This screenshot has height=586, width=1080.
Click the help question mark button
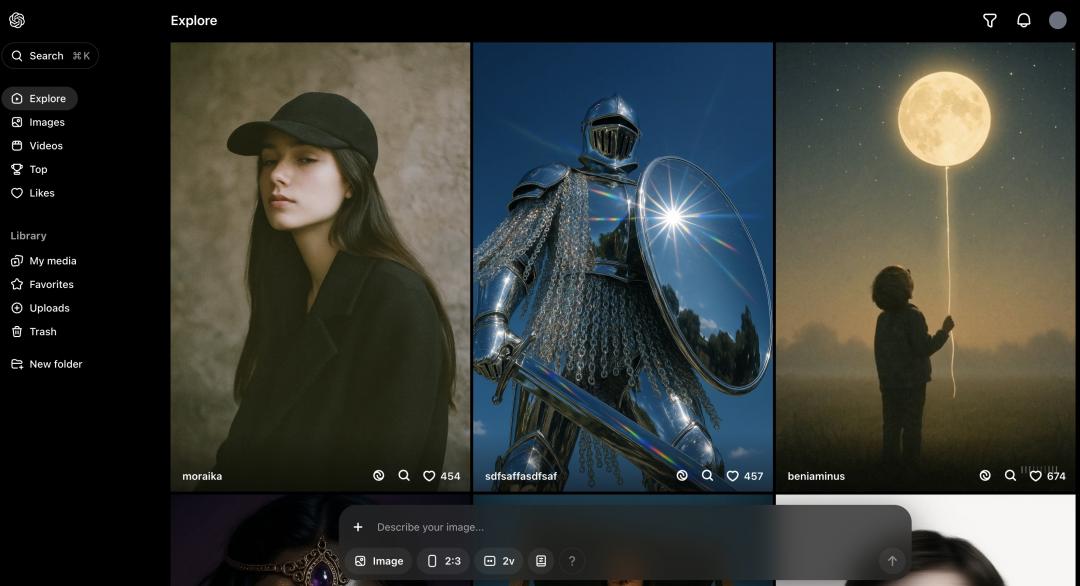click(572, 561)
